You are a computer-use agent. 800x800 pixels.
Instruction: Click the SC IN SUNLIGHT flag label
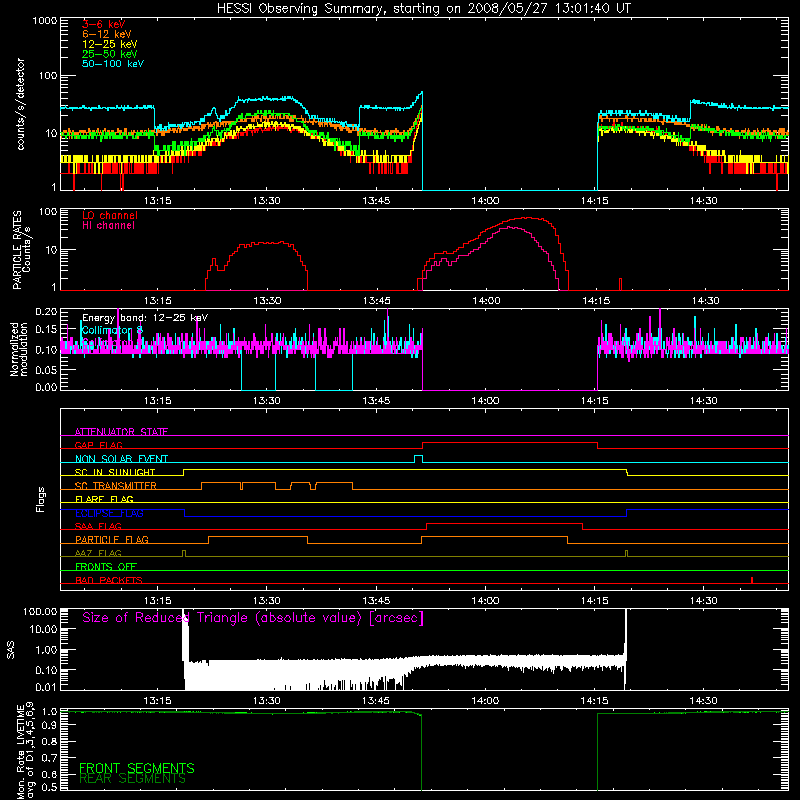pyautogui.click(x=115, y=472)
